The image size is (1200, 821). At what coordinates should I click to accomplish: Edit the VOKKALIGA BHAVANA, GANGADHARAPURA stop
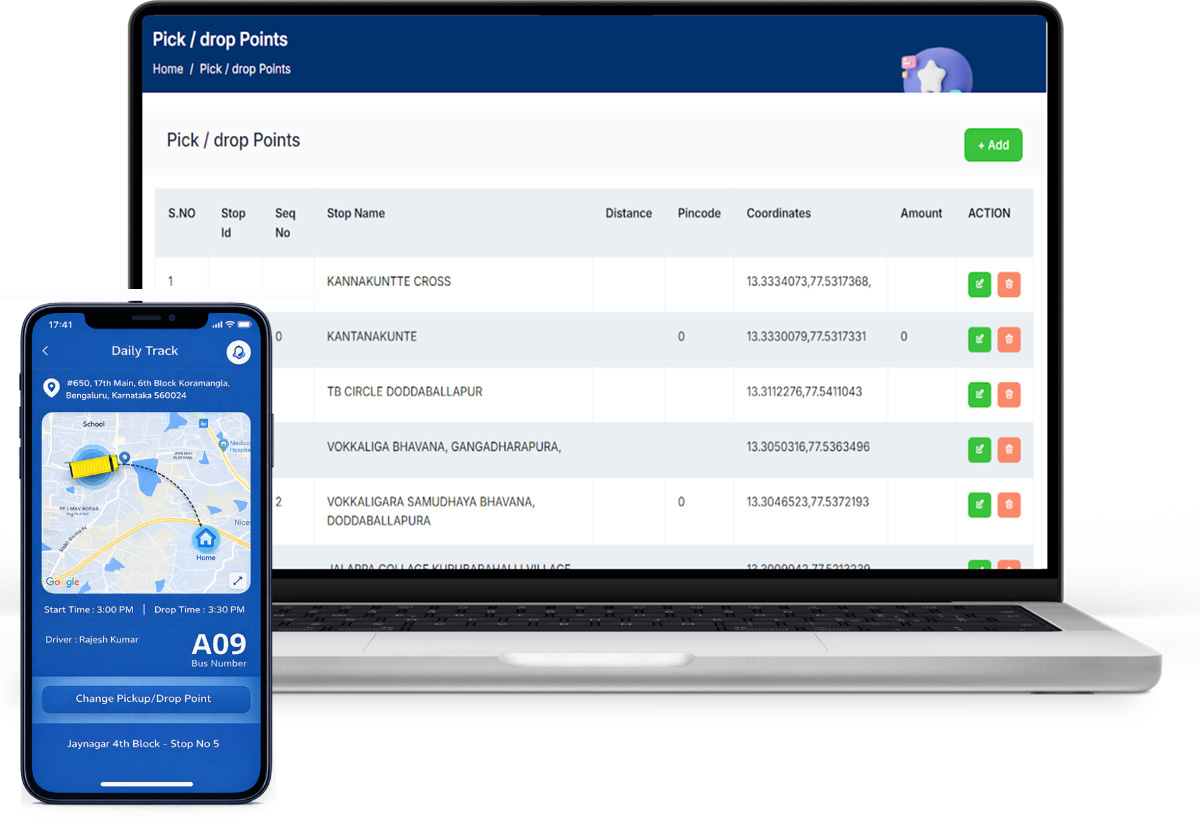(x=979, y=449)
